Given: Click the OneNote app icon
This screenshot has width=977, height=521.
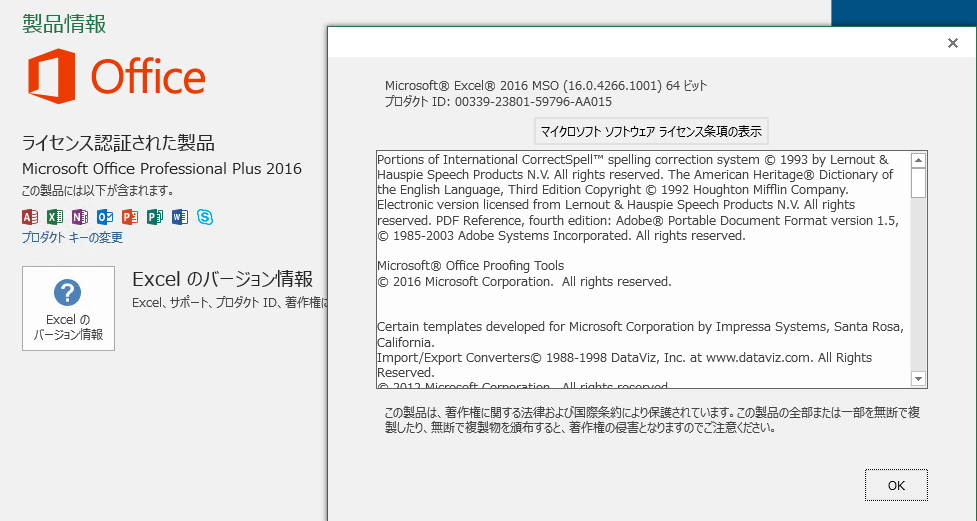Looking at the screenshot, I should 80,217.
